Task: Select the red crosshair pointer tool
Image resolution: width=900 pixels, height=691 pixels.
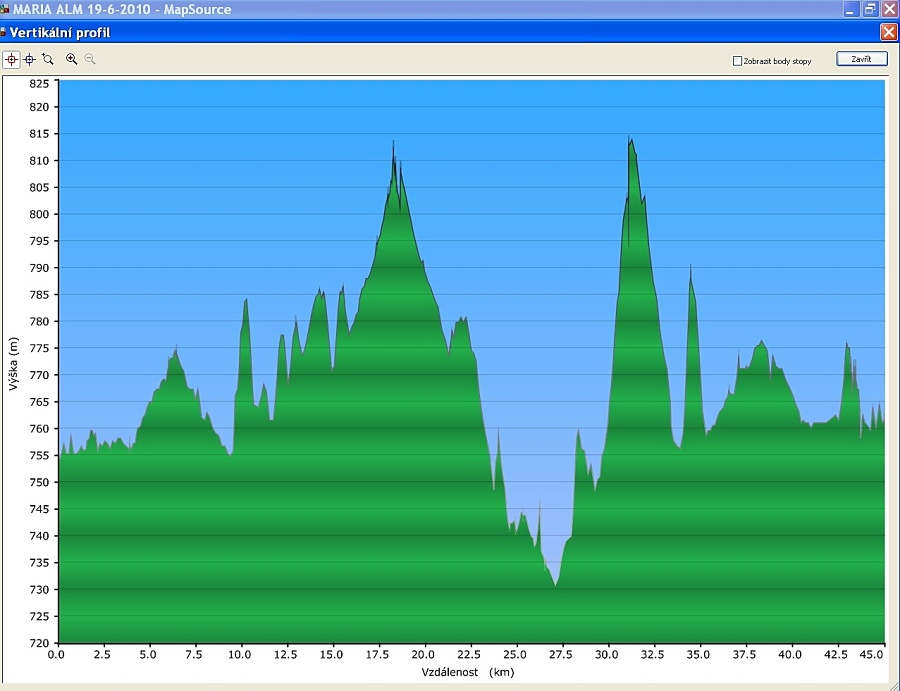Action: pos(12,60)
